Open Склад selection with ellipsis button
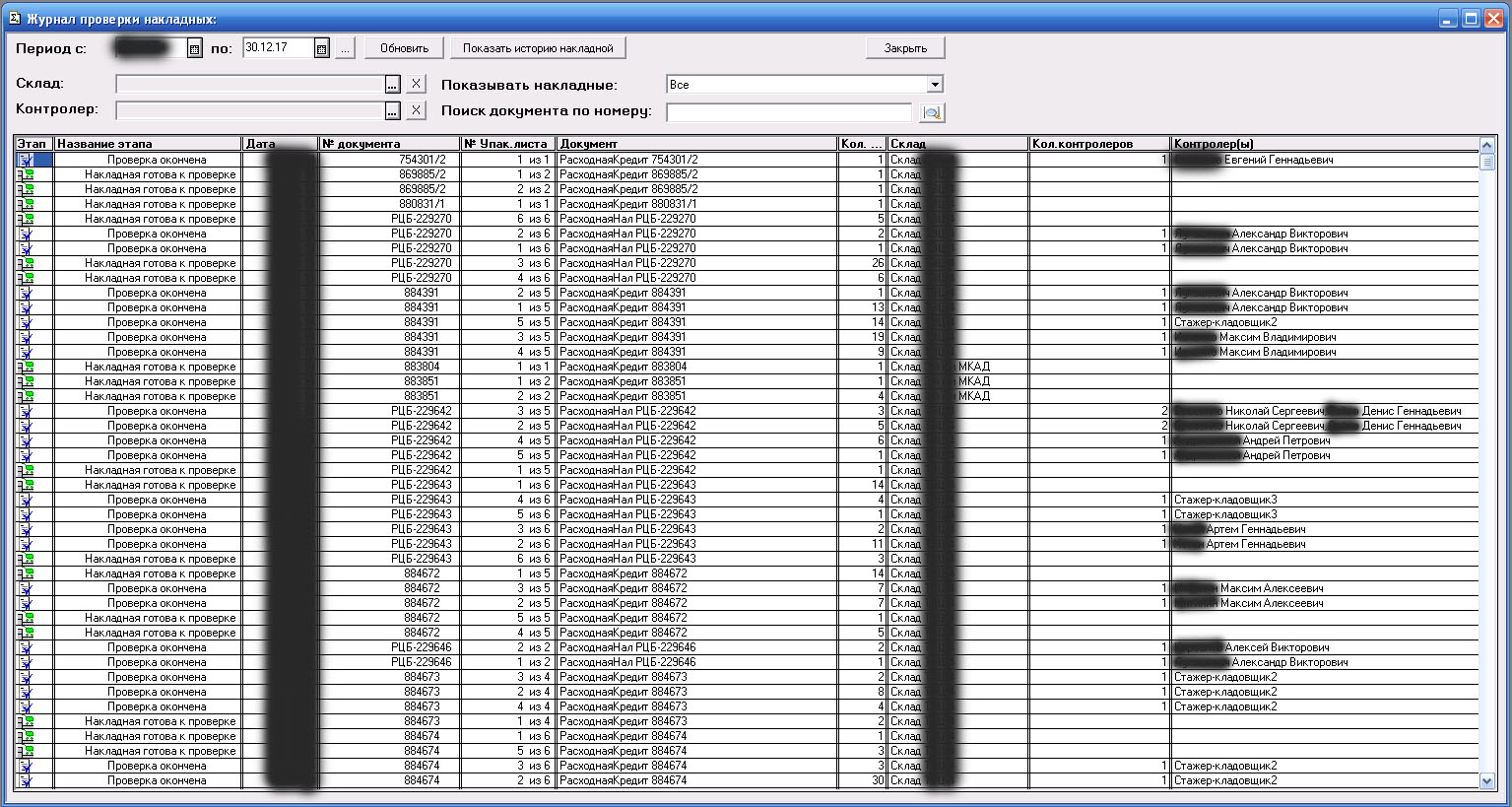The image size is (1512, 807). pos(392,85)
